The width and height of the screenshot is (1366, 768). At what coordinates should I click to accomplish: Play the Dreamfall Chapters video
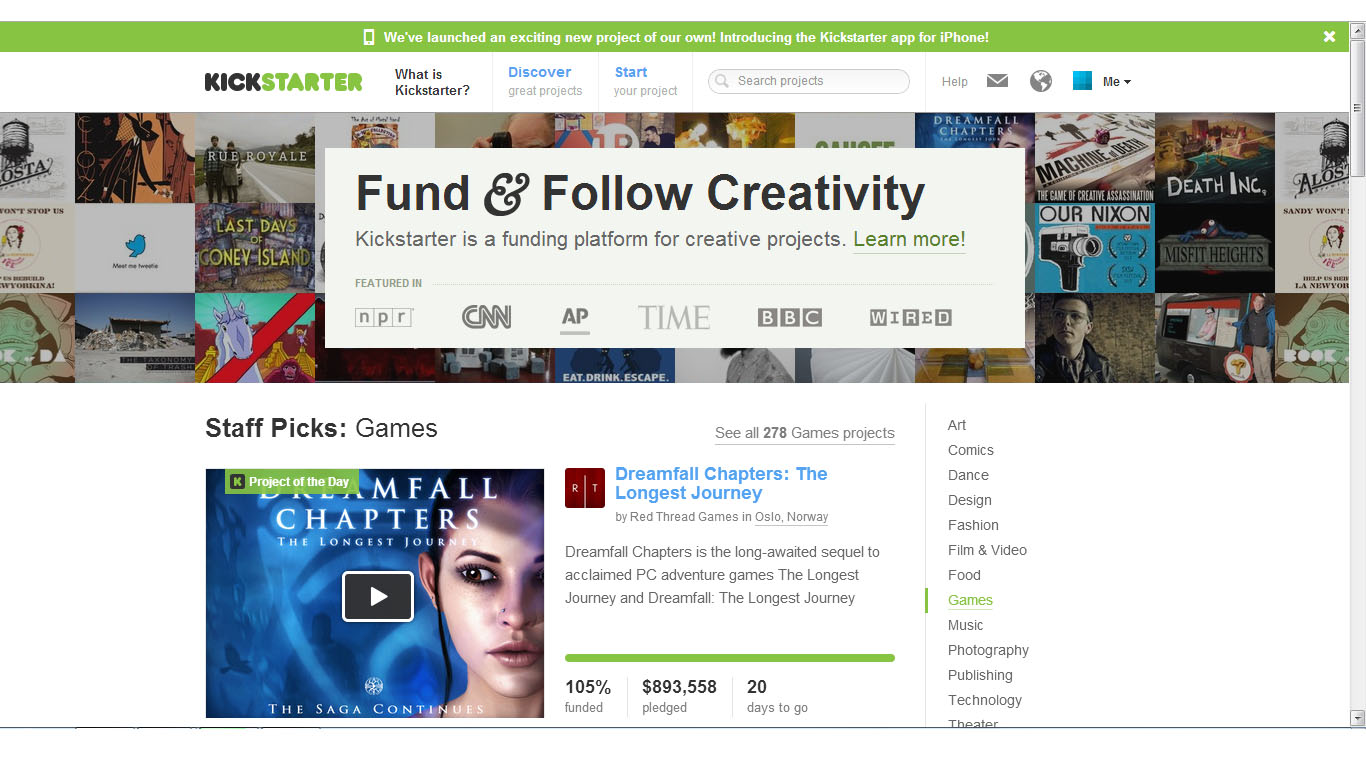pos(378,596)
